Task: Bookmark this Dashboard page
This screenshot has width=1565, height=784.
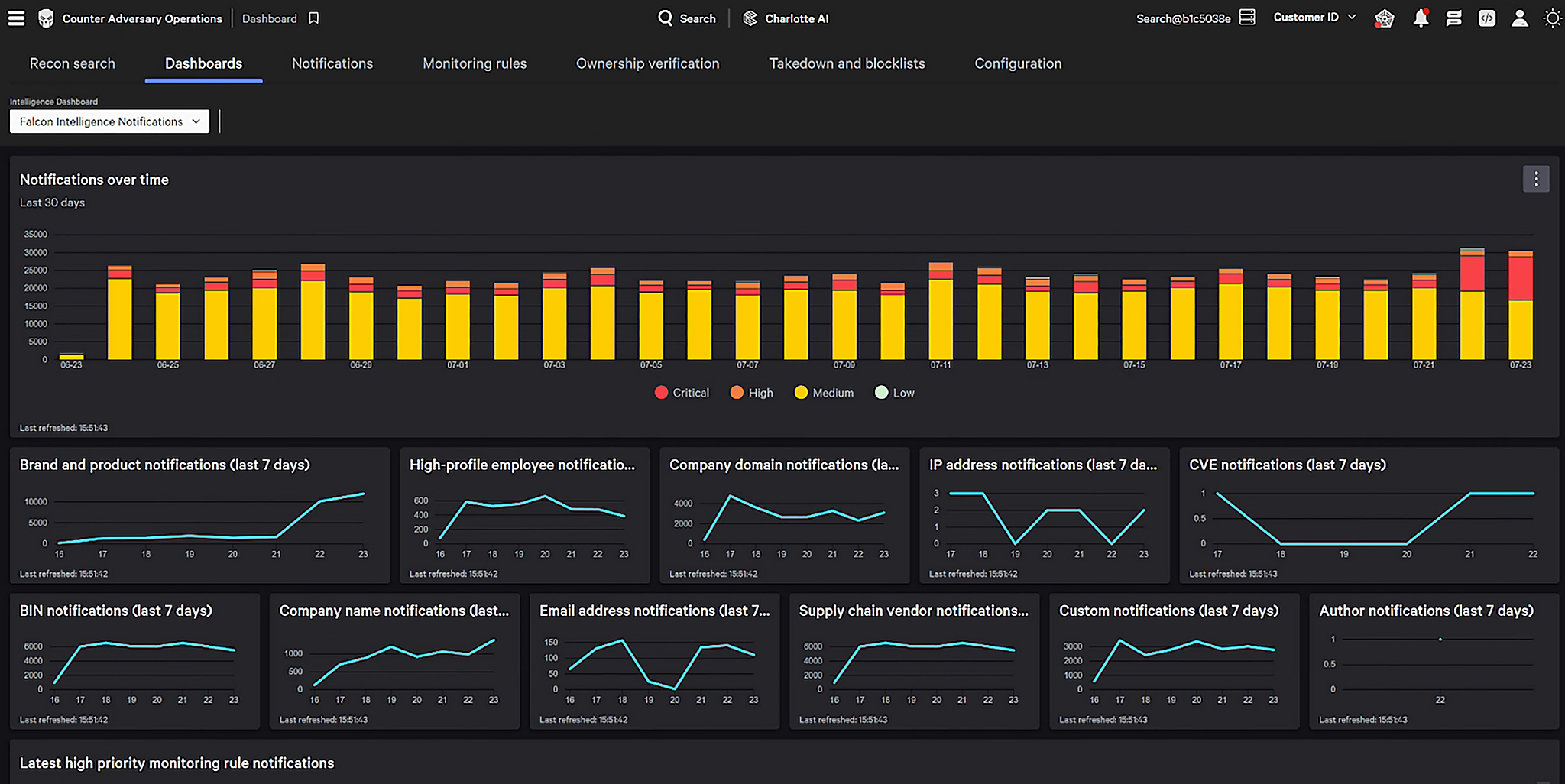Action: point(313,18)
